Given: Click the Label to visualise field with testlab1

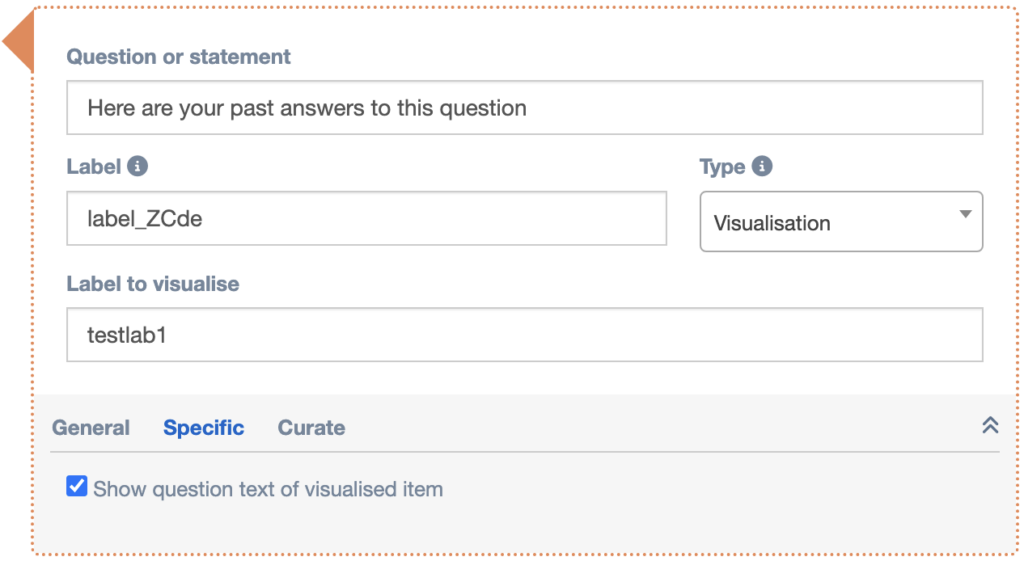Looking at the screenshot, I should point(524,335).
